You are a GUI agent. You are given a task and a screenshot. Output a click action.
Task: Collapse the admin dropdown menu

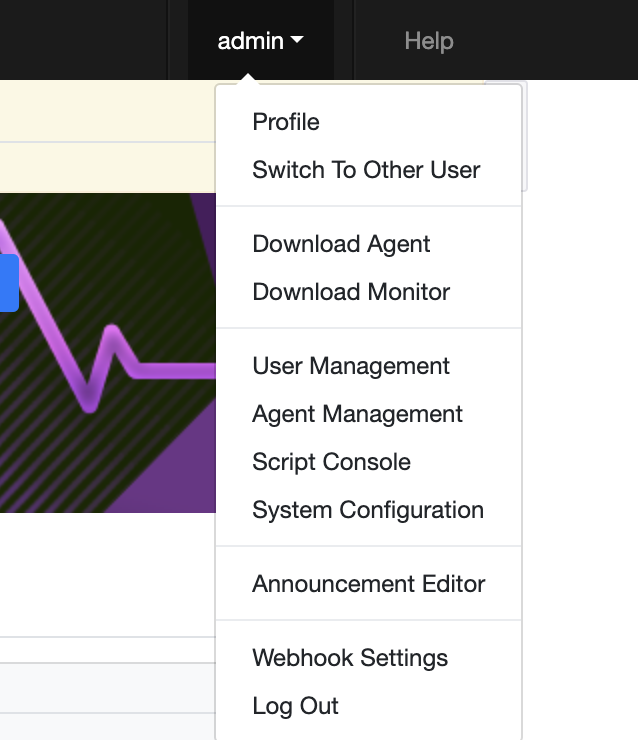(x=260, y=41)
